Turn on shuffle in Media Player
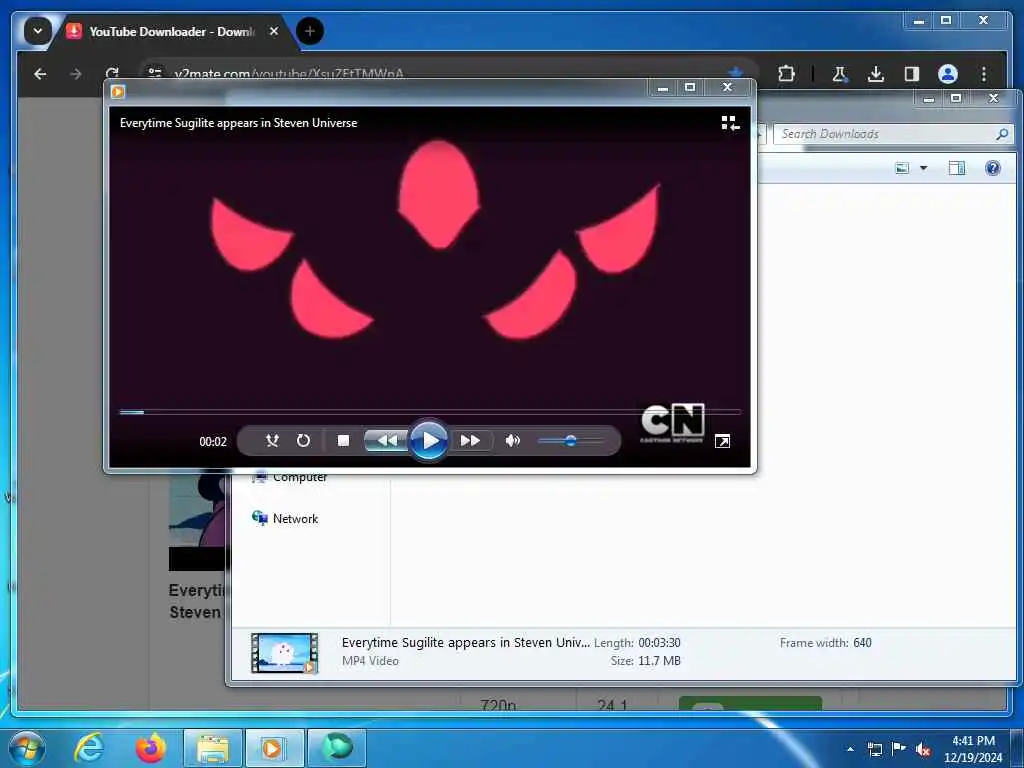The width and height of the screenshot is (1024, 768). pyautogui.click(x=272, y=441)
